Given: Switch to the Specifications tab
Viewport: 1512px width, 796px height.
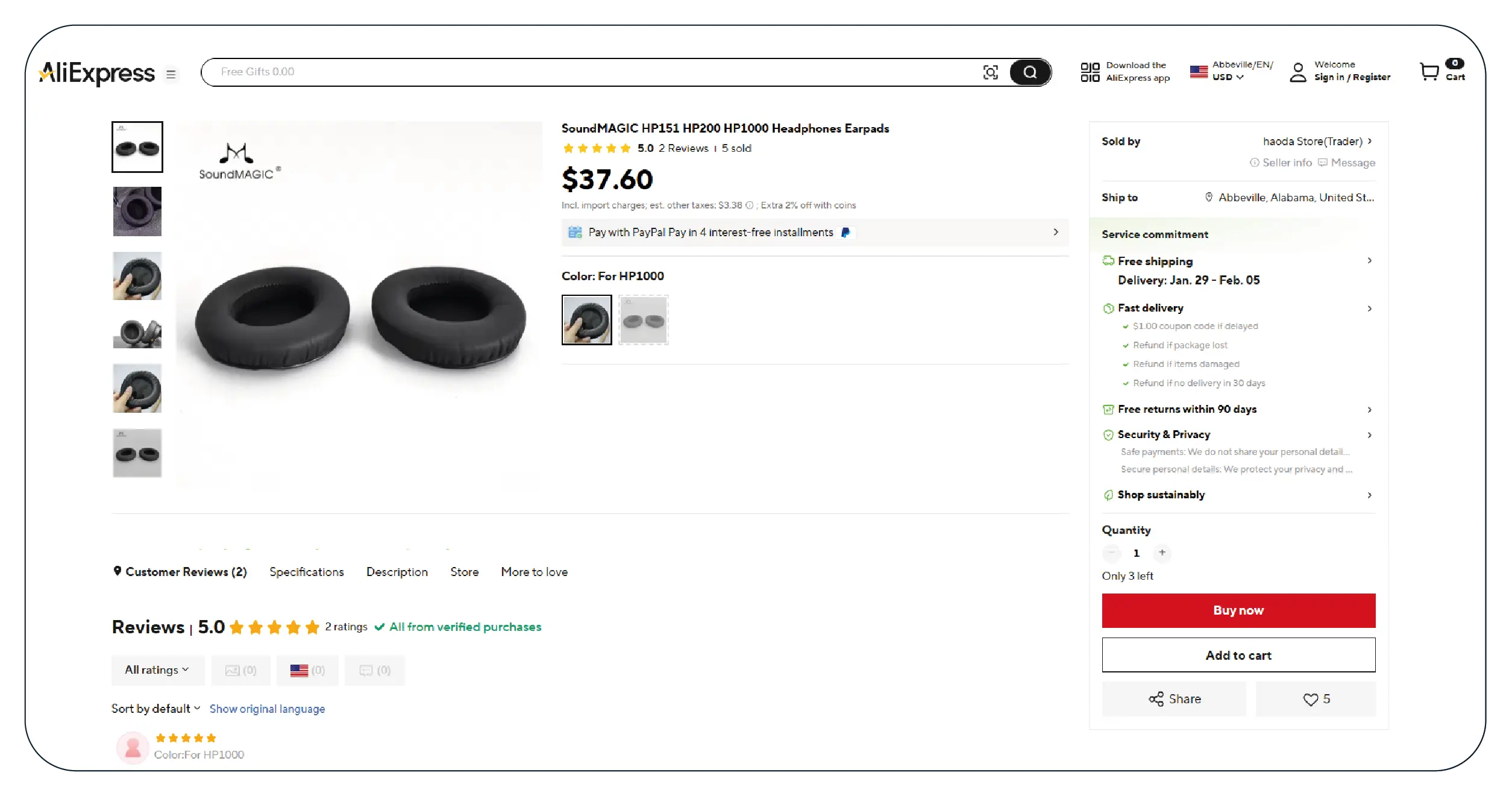Looking at the screenshot, I should pos(306,572).
